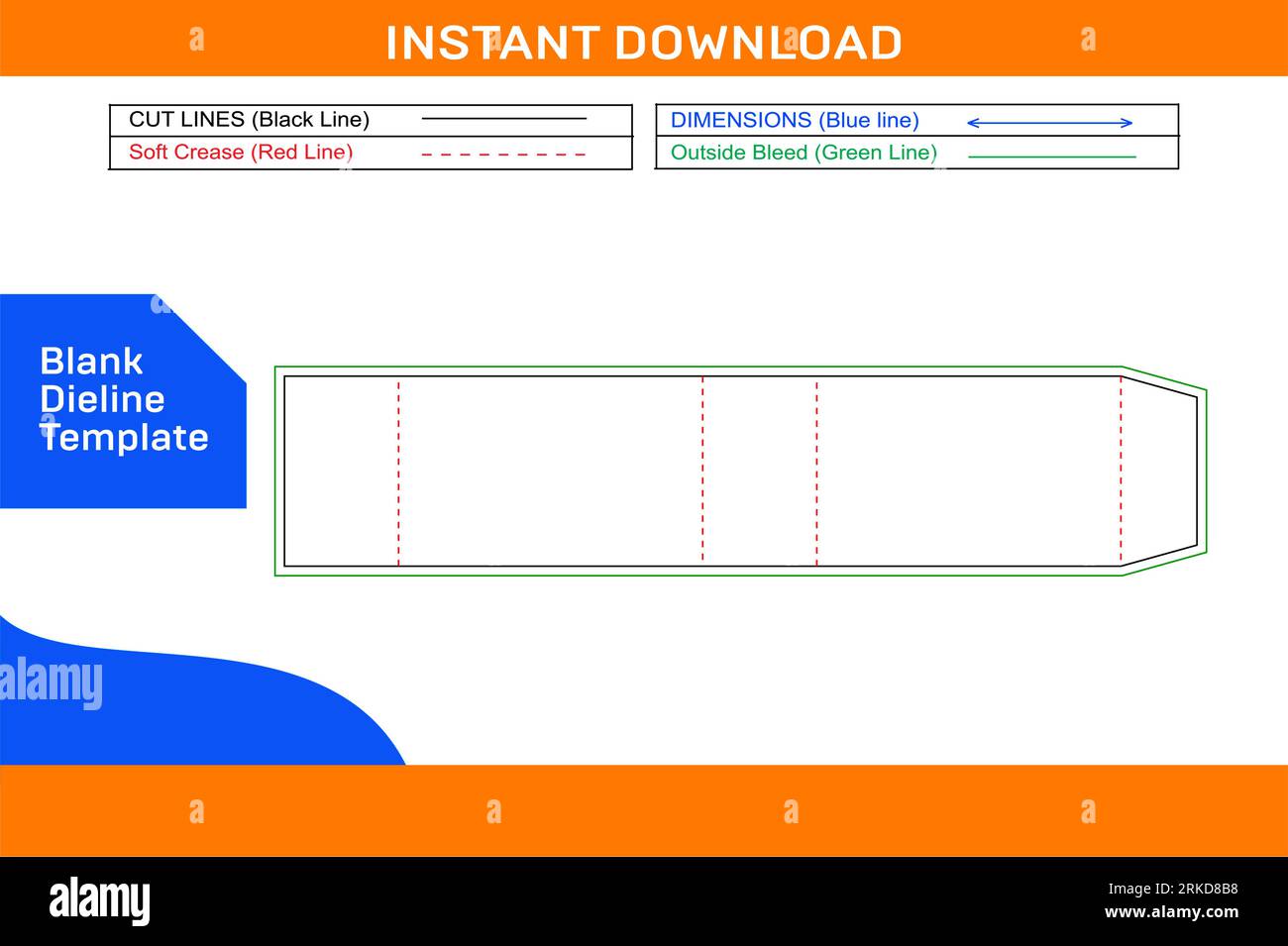Click the green bleed line sample
This screenshot has width=1288, height=946.
click(x=1052, y=157)
